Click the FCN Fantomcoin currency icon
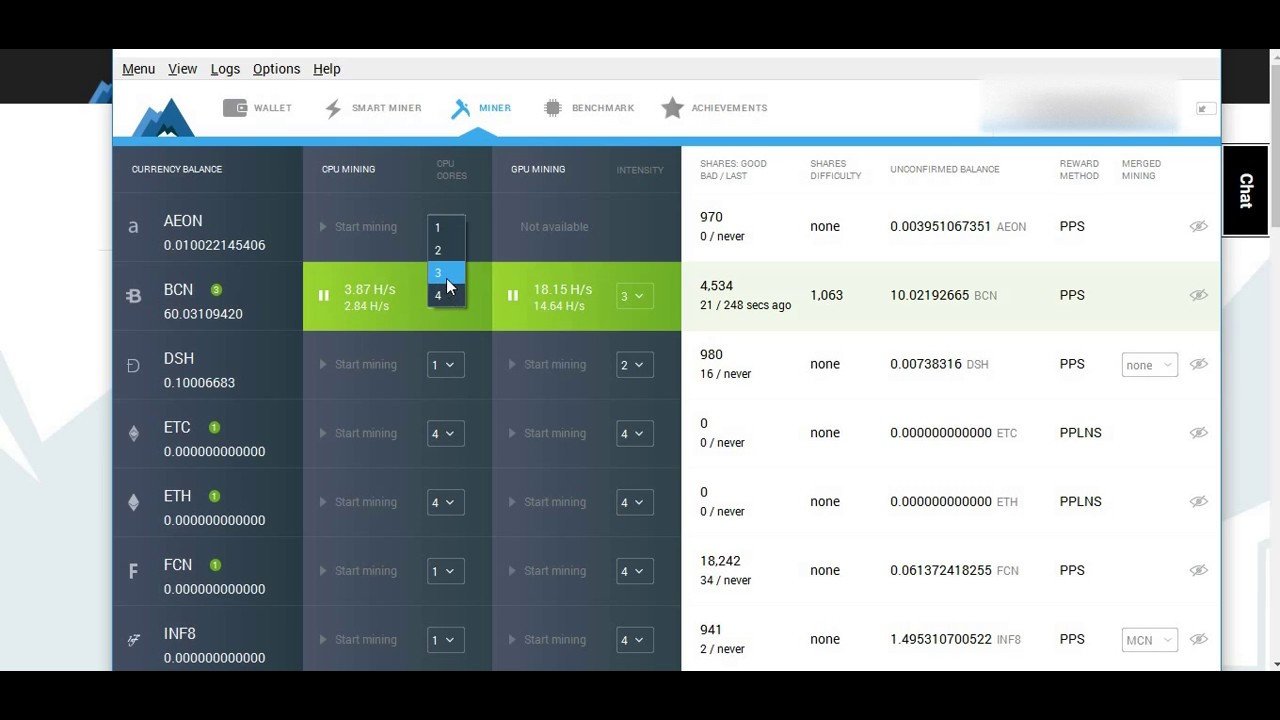 pyautogui.click(x=133, y=570)
